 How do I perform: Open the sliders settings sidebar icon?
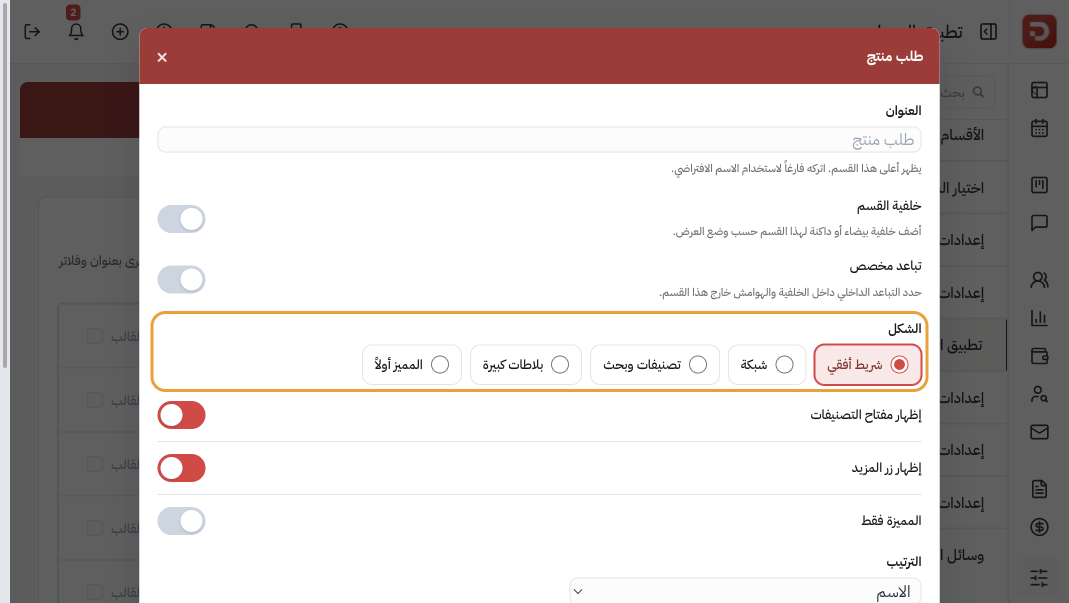[x=1039, y=578]
